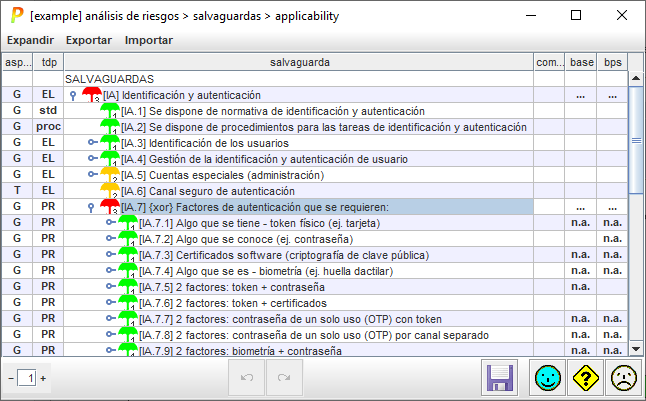Expand the [IA.3] Identificación de los usuarios node
The image size is (646, 401).
[93, 142]
